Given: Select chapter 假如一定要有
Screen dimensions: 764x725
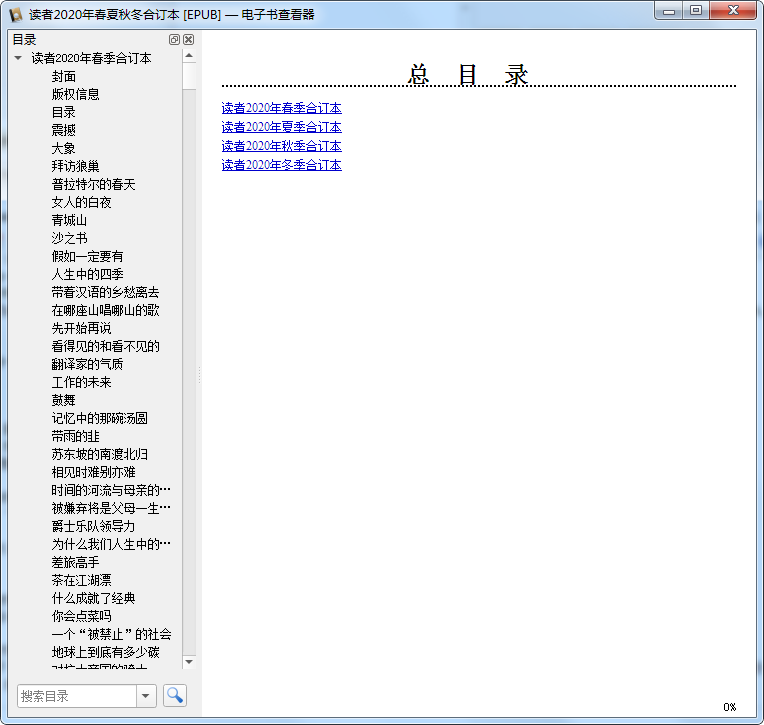Looking at the screenshot, I should tap(88, 256).
